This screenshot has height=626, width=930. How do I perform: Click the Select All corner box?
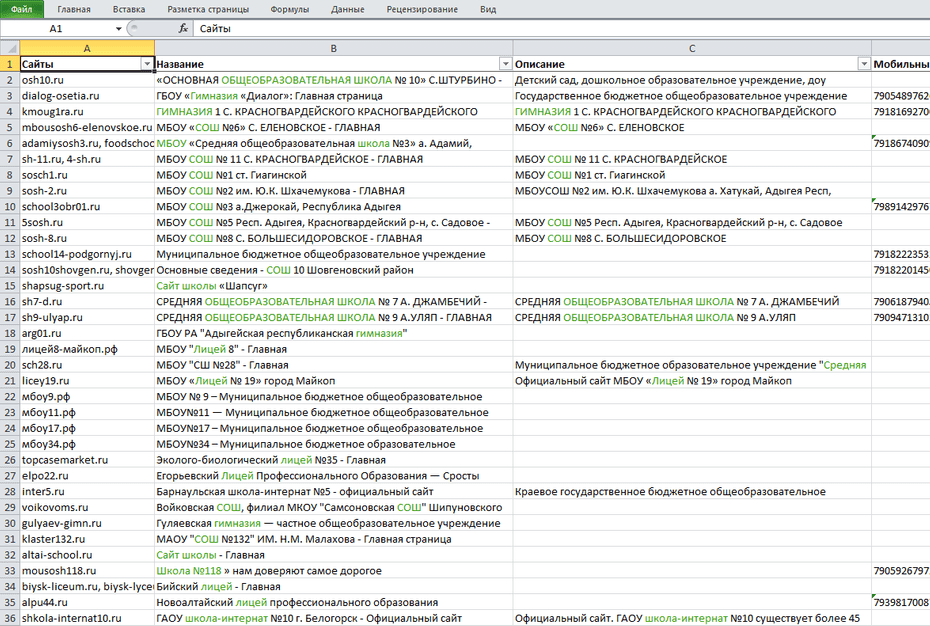(9, 48)
